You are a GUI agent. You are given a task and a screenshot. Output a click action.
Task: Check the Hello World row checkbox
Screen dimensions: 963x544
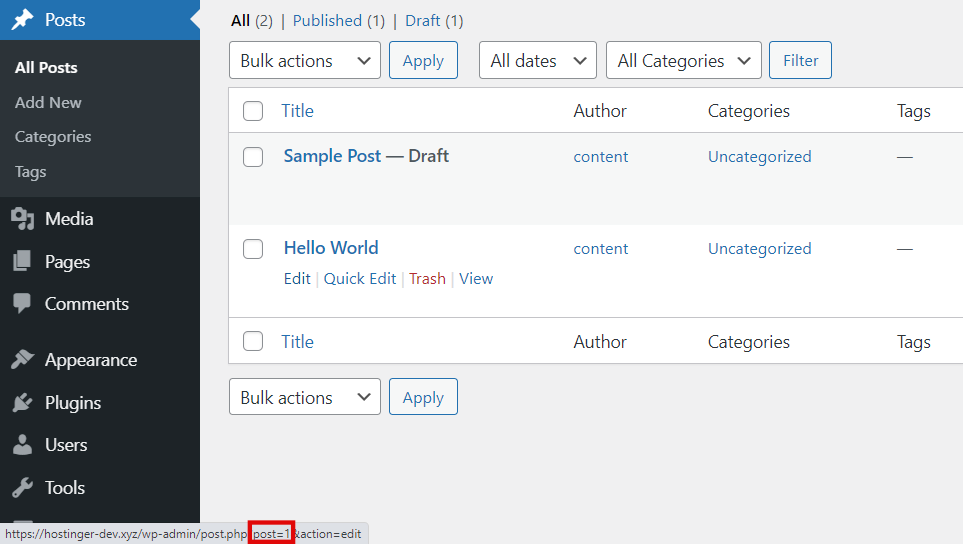click(253, 249)
